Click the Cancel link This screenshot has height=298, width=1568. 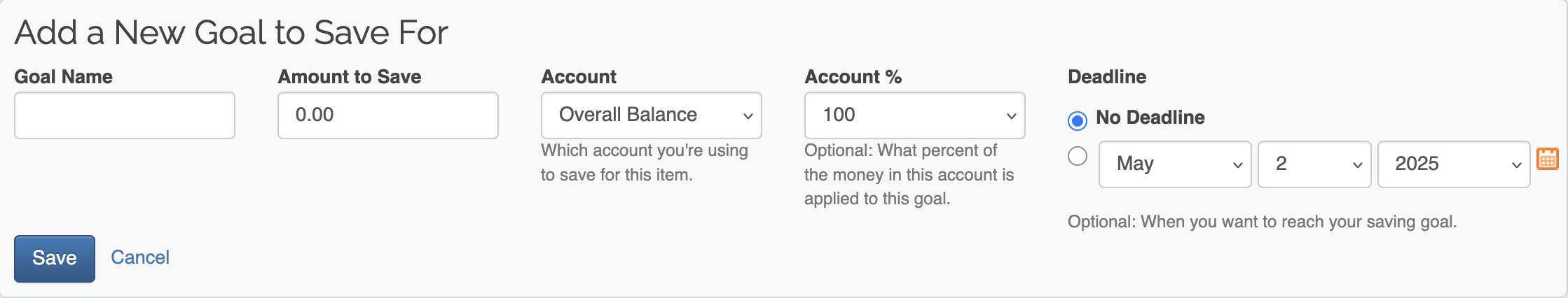pyautogui.click(x=140, y=257)
